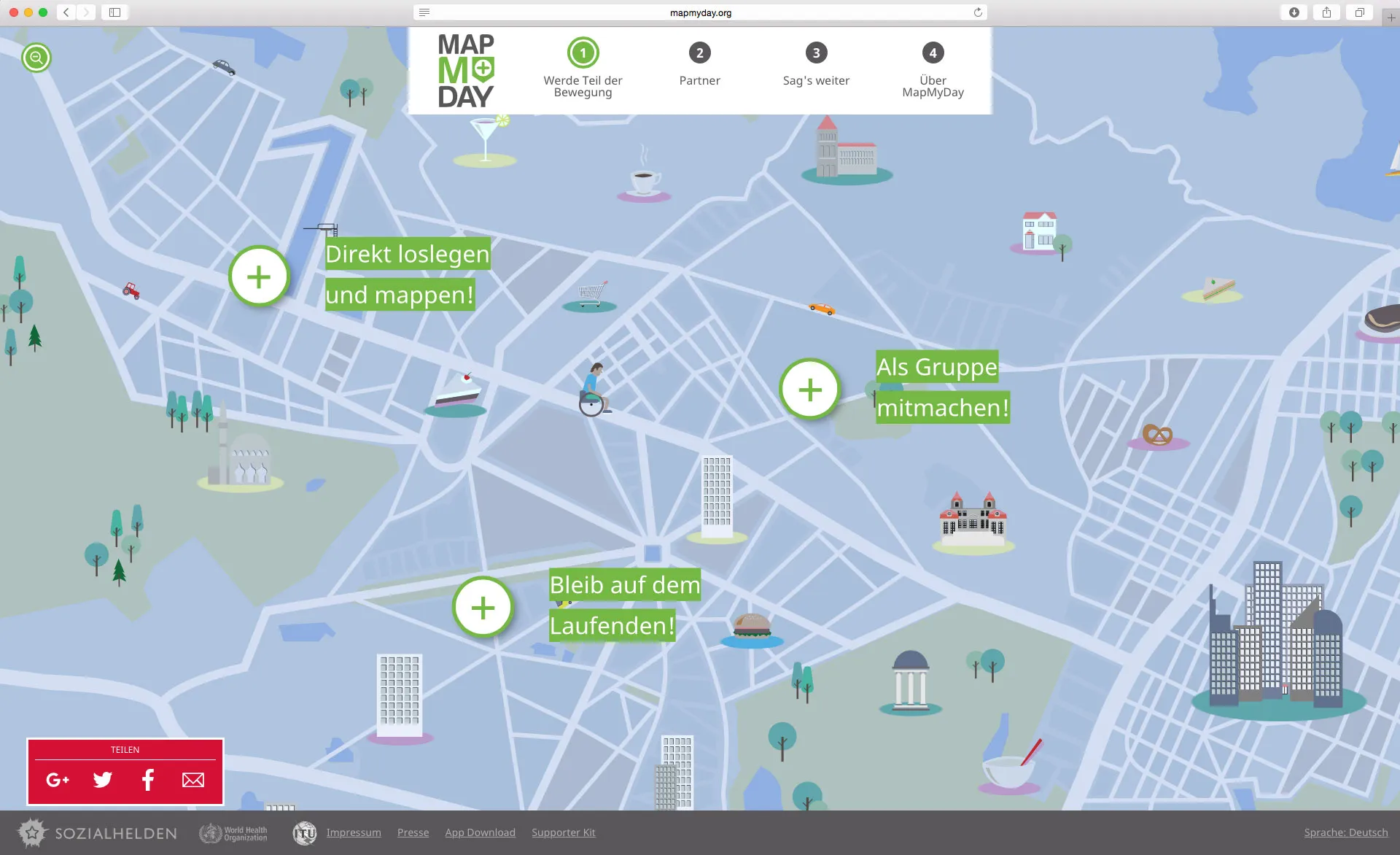Screen dimensions: 1400x855
Task: Show all tabs in Safari
Action: point(1360,12)
